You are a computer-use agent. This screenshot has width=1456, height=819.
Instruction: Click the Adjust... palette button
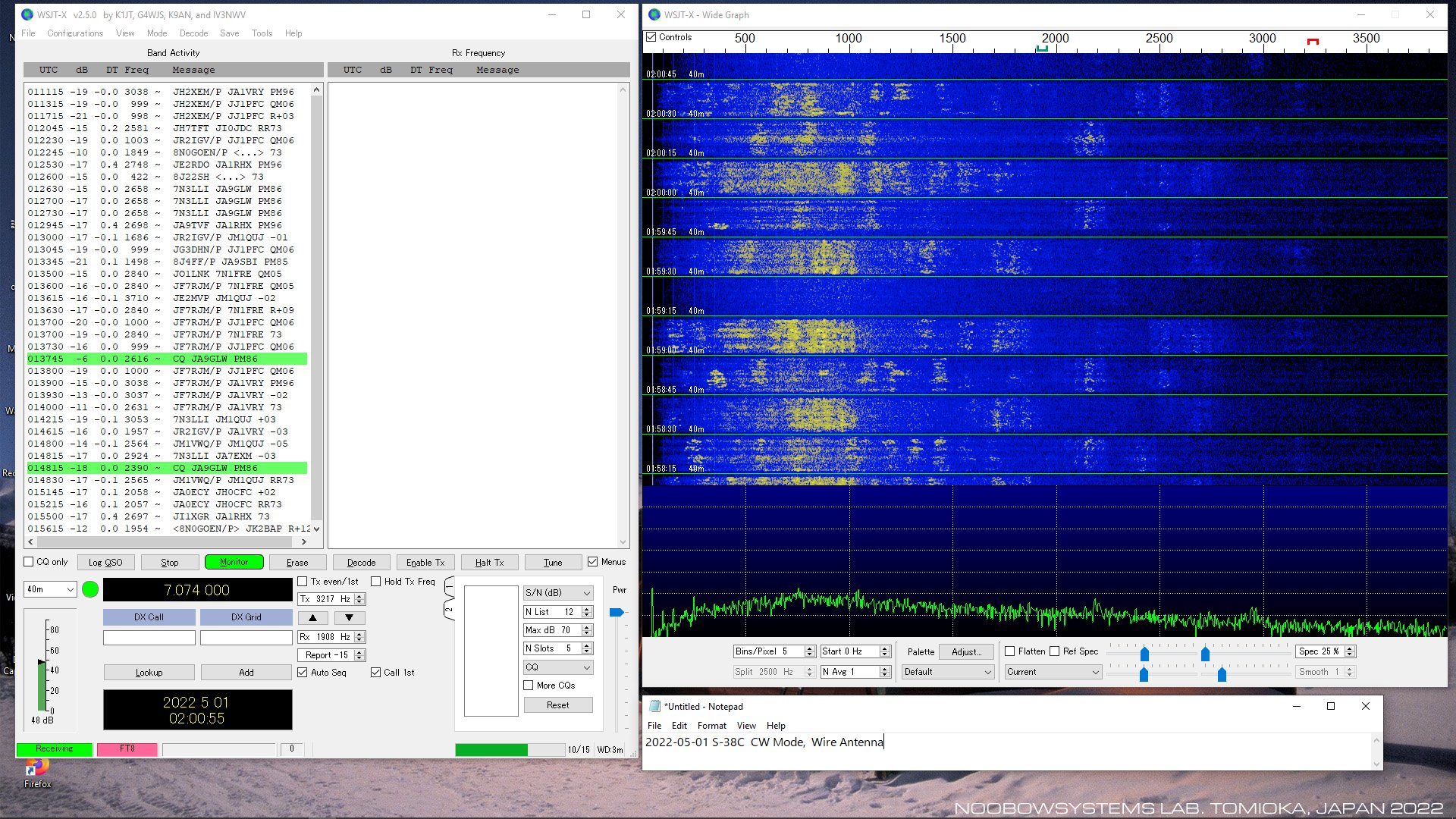pos(966,651)
